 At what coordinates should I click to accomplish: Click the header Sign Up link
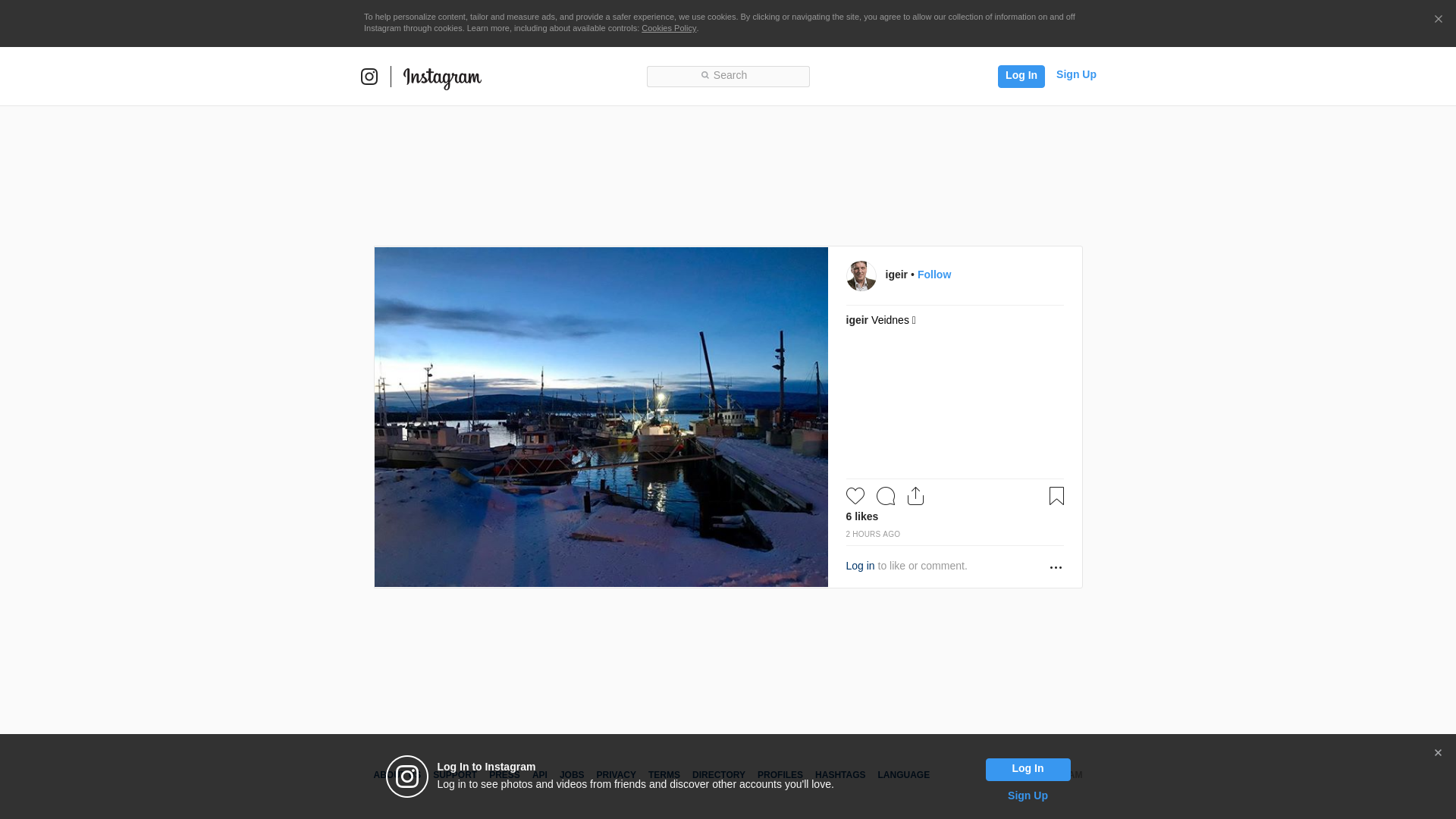tap(1075, 74)
